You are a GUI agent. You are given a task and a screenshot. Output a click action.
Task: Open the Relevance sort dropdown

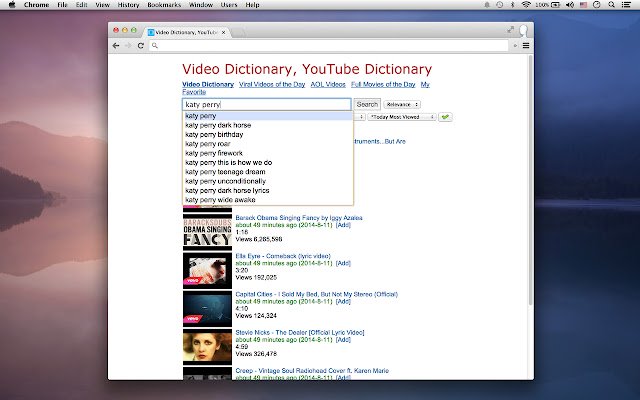(x=402, y=104)
